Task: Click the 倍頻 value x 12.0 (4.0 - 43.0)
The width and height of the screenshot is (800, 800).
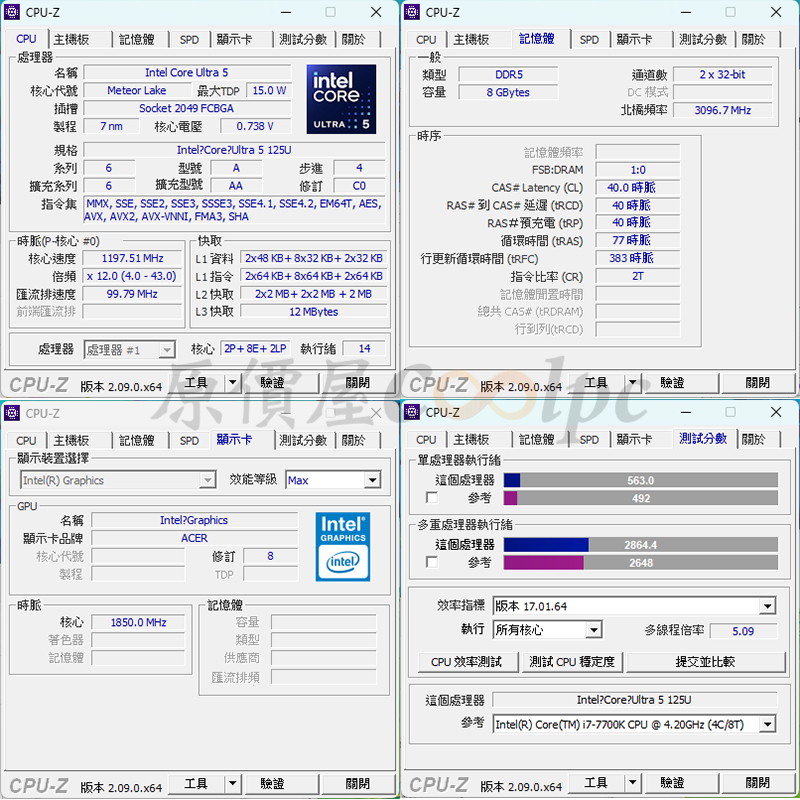Action: tap(132, 276)
